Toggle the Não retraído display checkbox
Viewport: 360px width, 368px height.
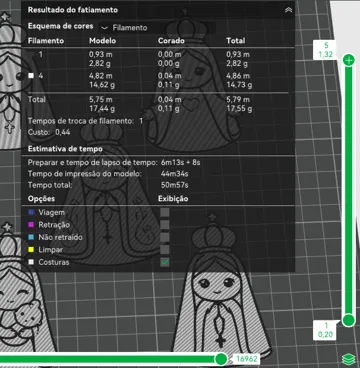coord(165,237)
